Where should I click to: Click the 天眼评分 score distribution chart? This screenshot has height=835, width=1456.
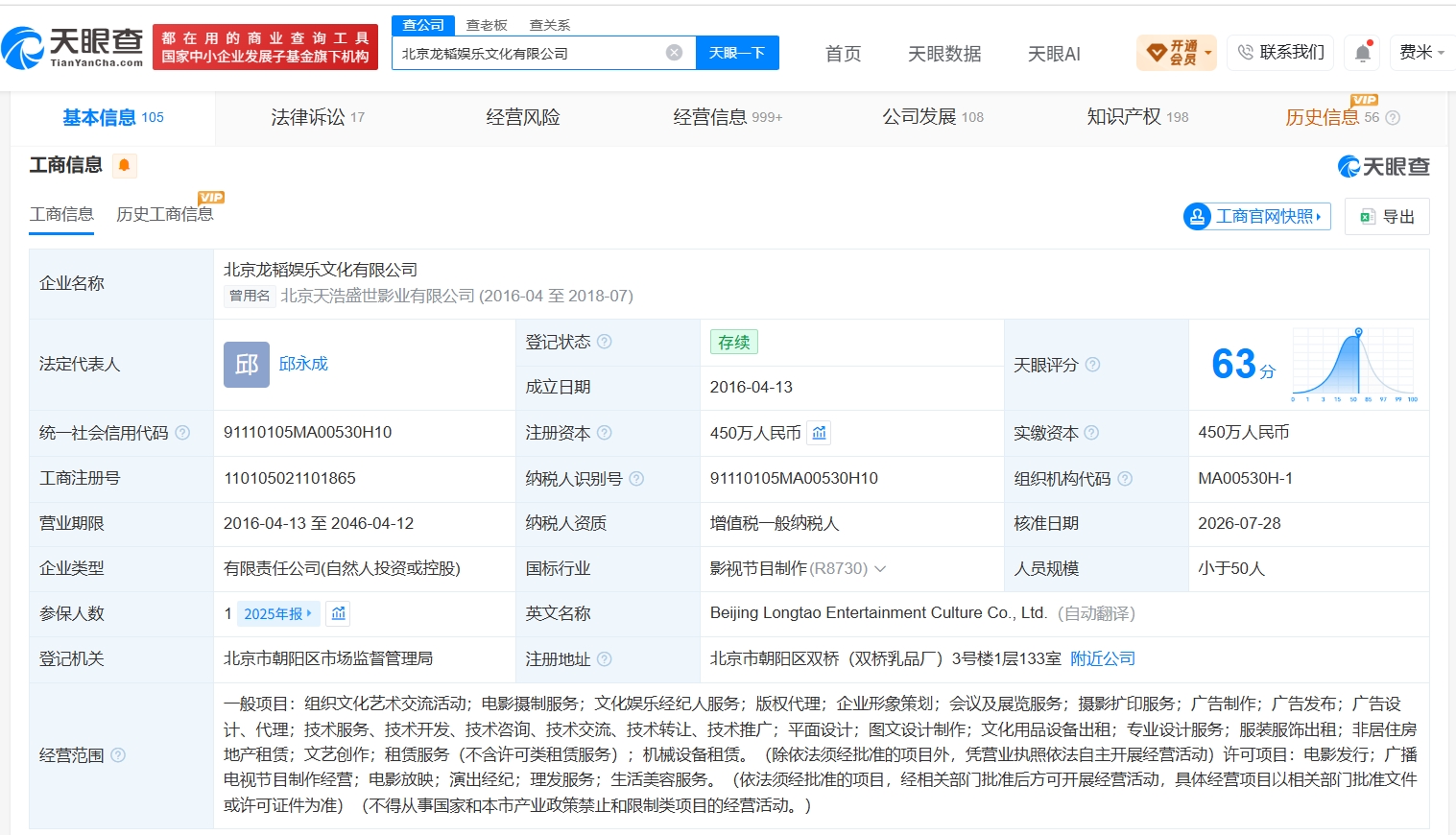click(x=1353, y=365)
